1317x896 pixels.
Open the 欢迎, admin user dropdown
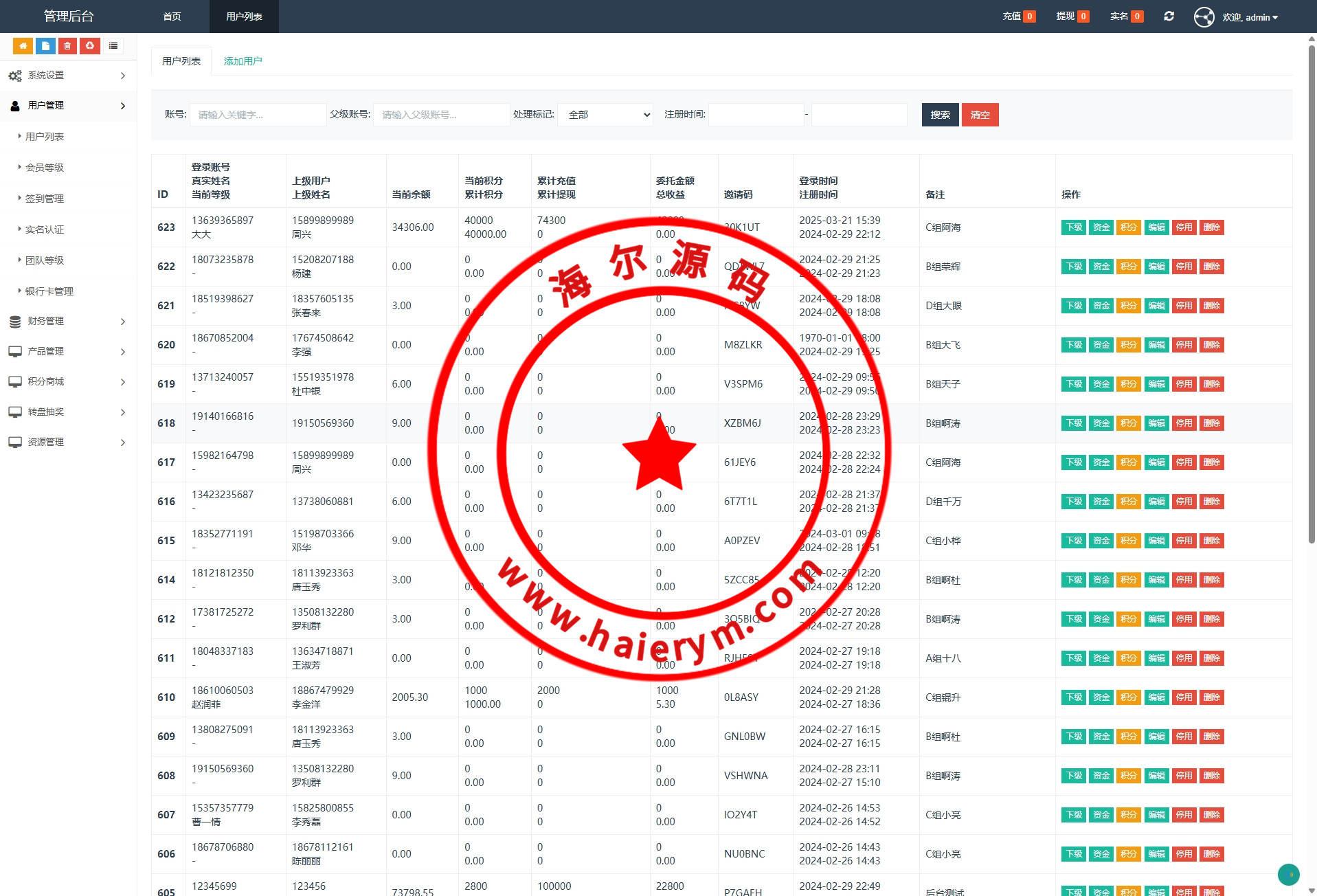[x=1250, y=17]
